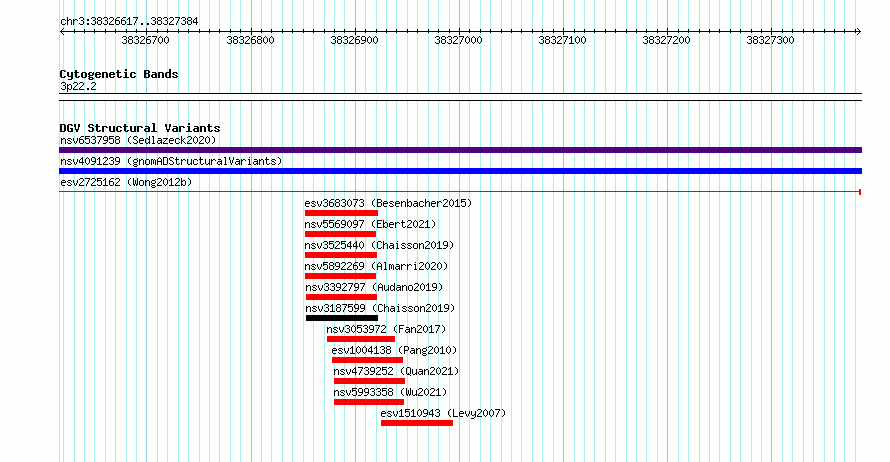Select red bar under esv1004138

(367, 360)
